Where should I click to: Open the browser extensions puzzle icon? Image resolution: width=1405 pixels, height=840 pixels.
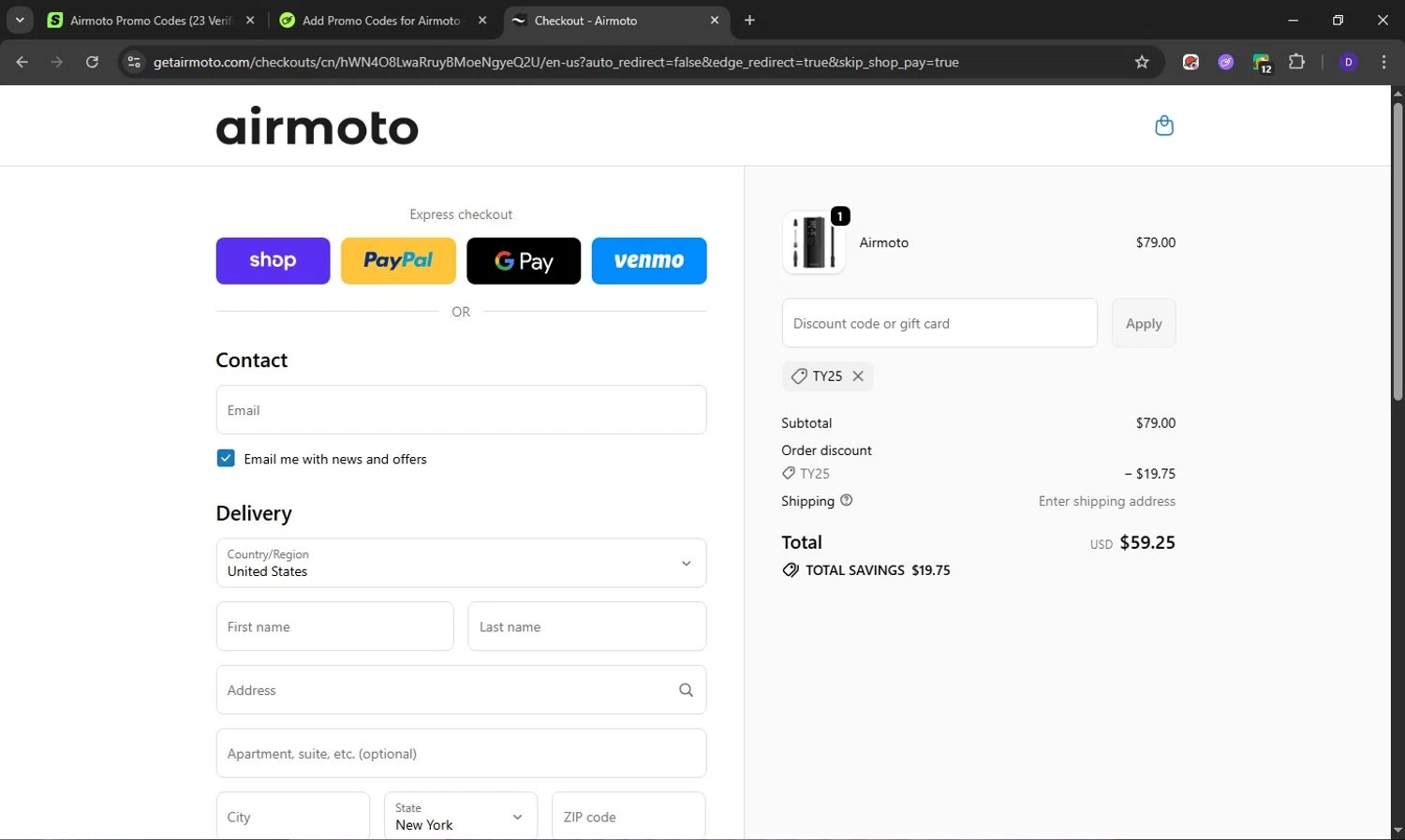[x=1296, y=62]
